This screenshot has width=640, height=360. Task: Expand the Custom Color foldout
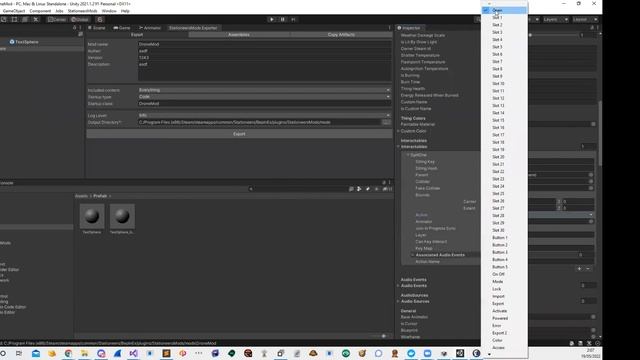tap(398, 131)
